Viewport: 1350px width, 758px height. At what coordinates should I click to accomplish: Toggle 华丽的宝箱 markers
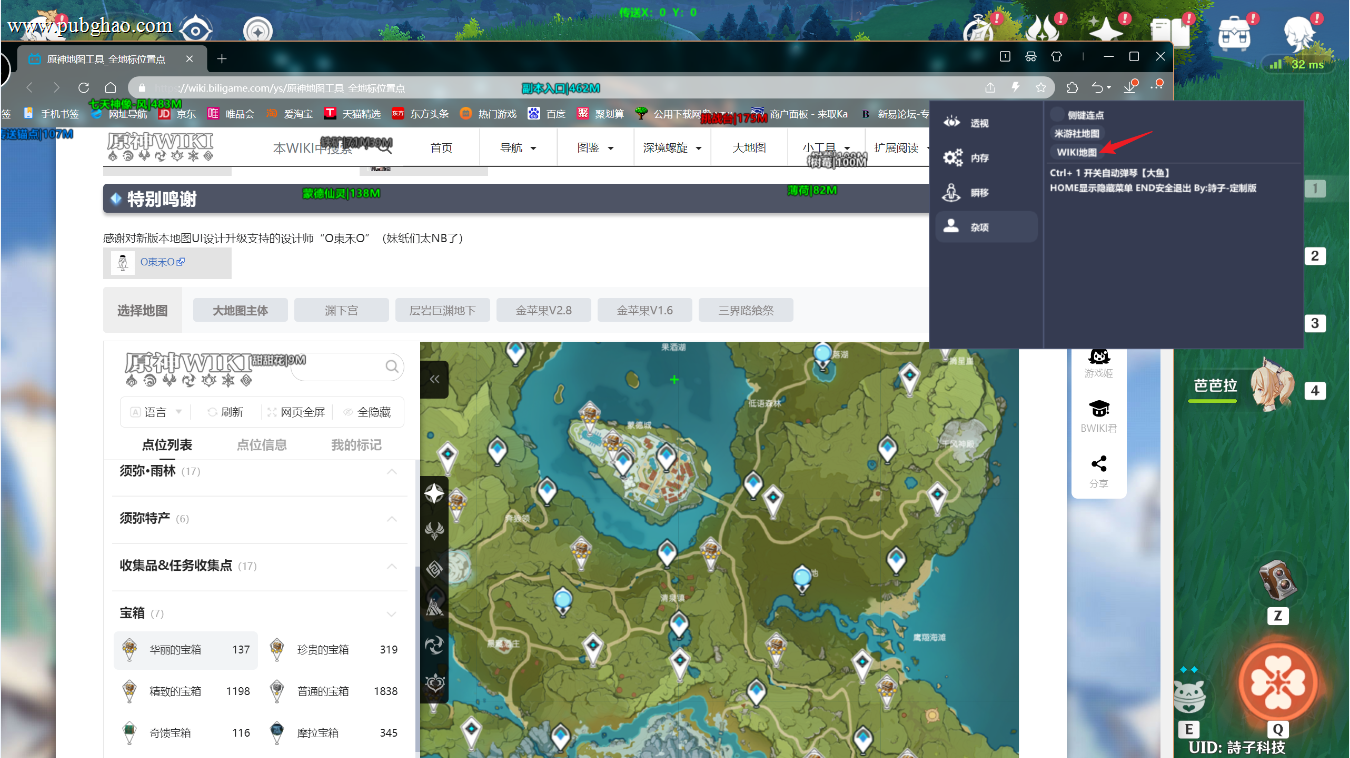click(x=186, y=650)
